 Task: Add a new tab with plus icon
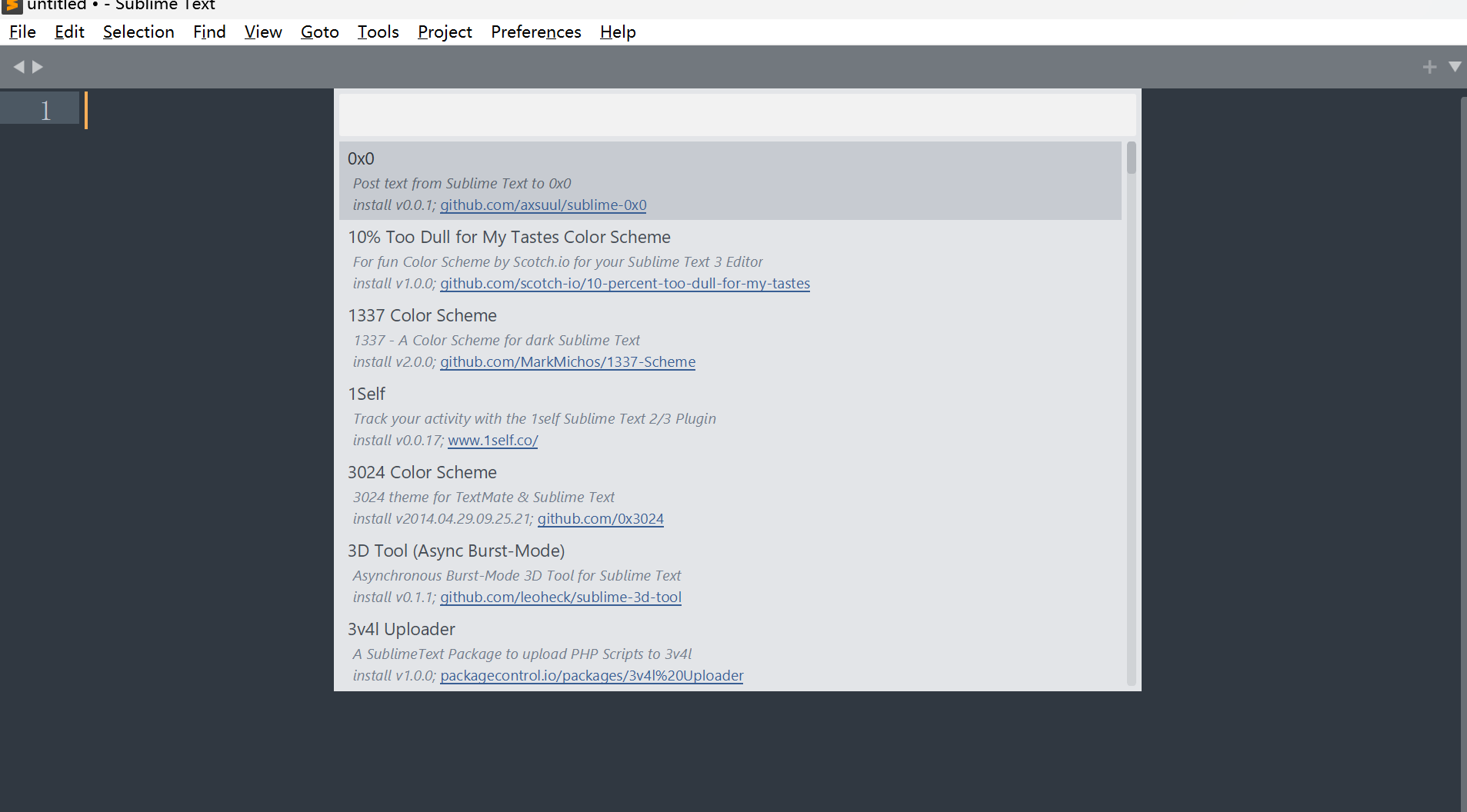[1429, 67]
